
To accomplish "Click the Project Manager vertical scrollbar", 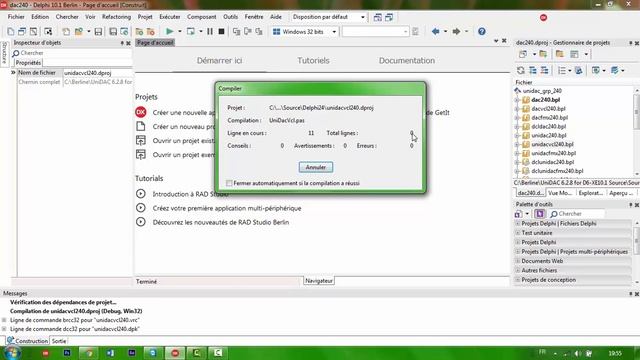I will click(x=636, y=131).
